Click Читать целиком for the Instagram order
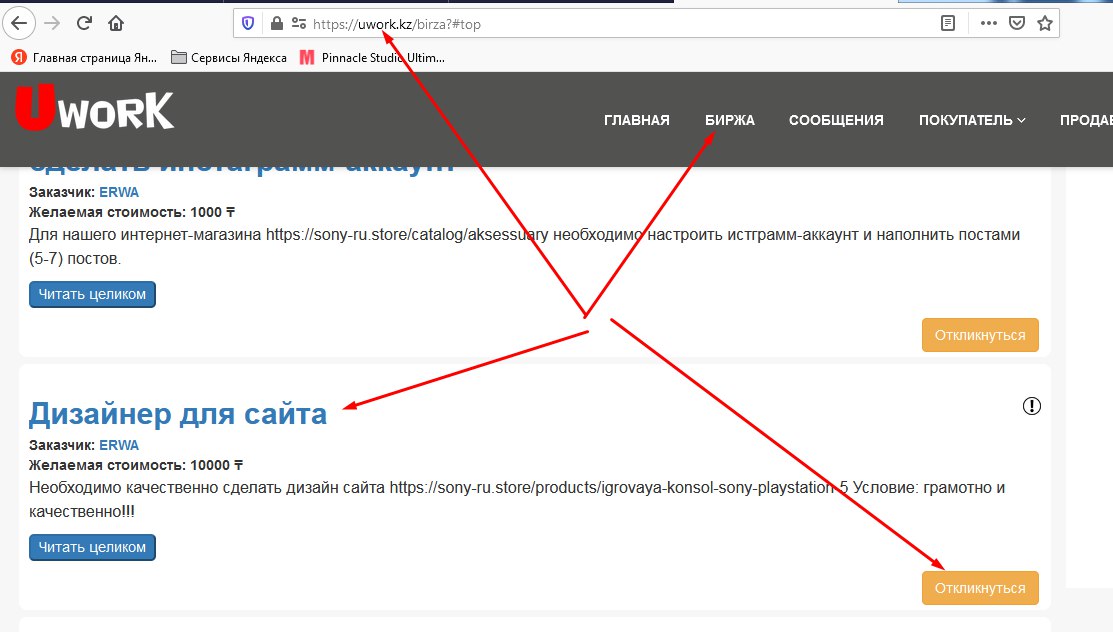This screenshot has width=1113, height=632. point(92,294)
